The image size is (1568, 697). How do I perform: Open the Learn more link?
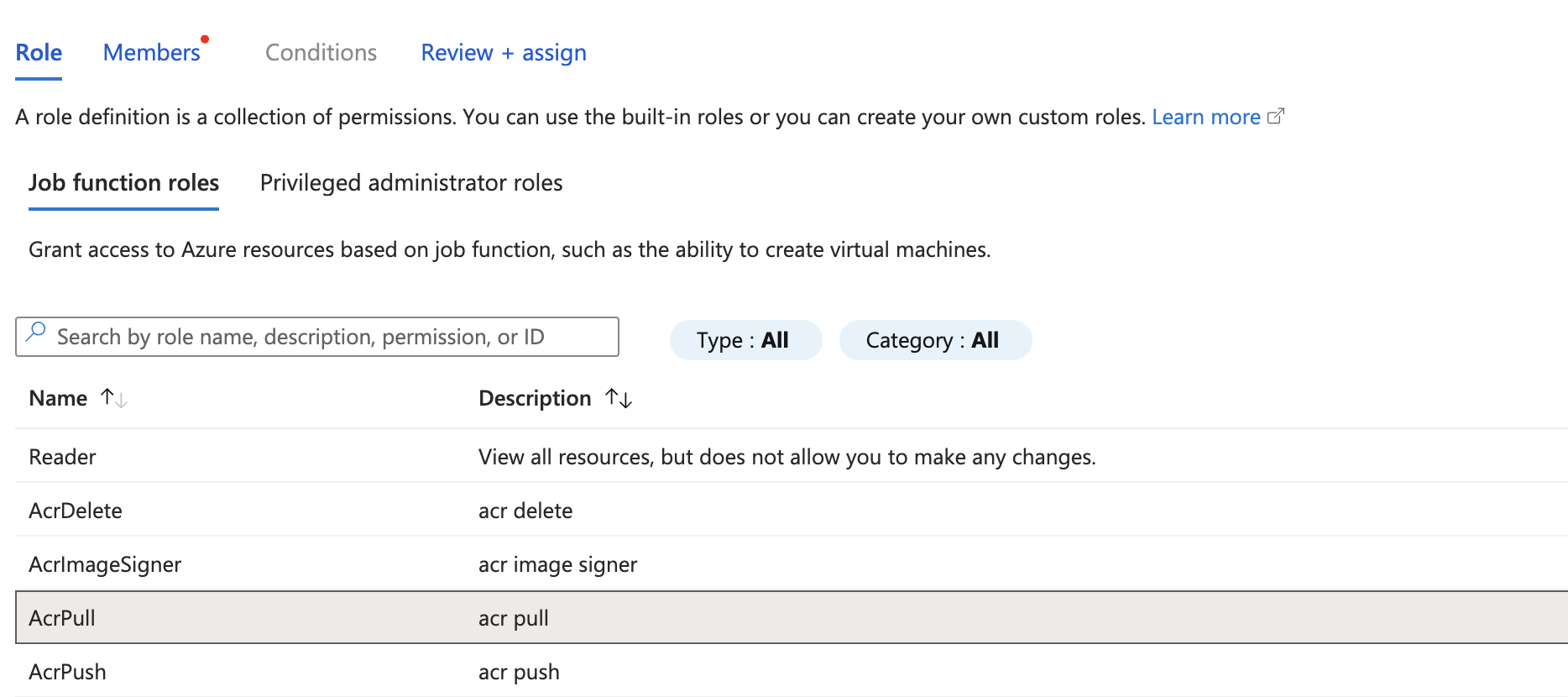point(1205,117)
